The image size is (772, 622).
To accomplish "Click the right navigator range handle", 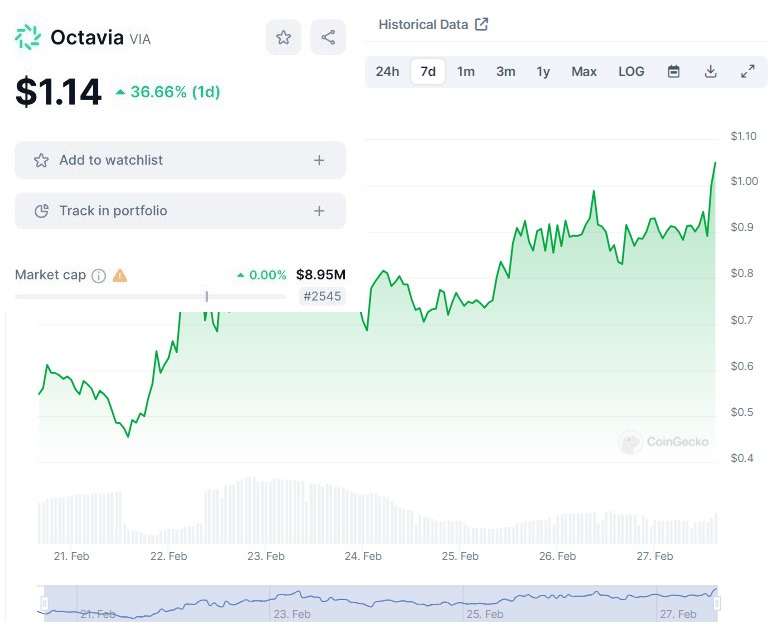I will (717, 603).
